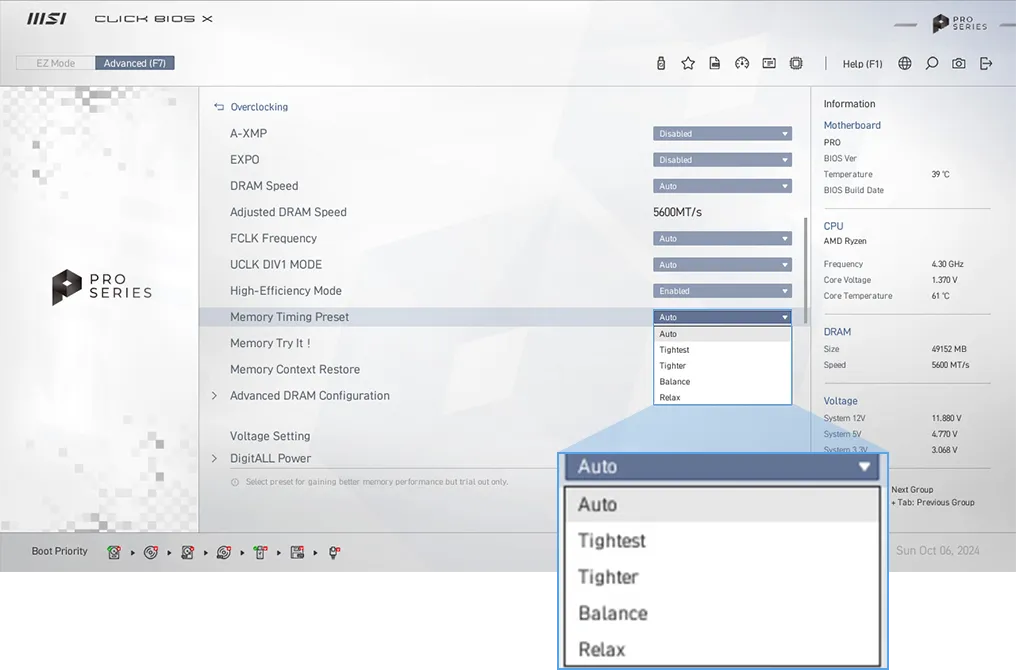Click the 11.880 V System 12V value
Image resolution: width=1016 pixels, height=670 pixels.
(x=946, y=418)
